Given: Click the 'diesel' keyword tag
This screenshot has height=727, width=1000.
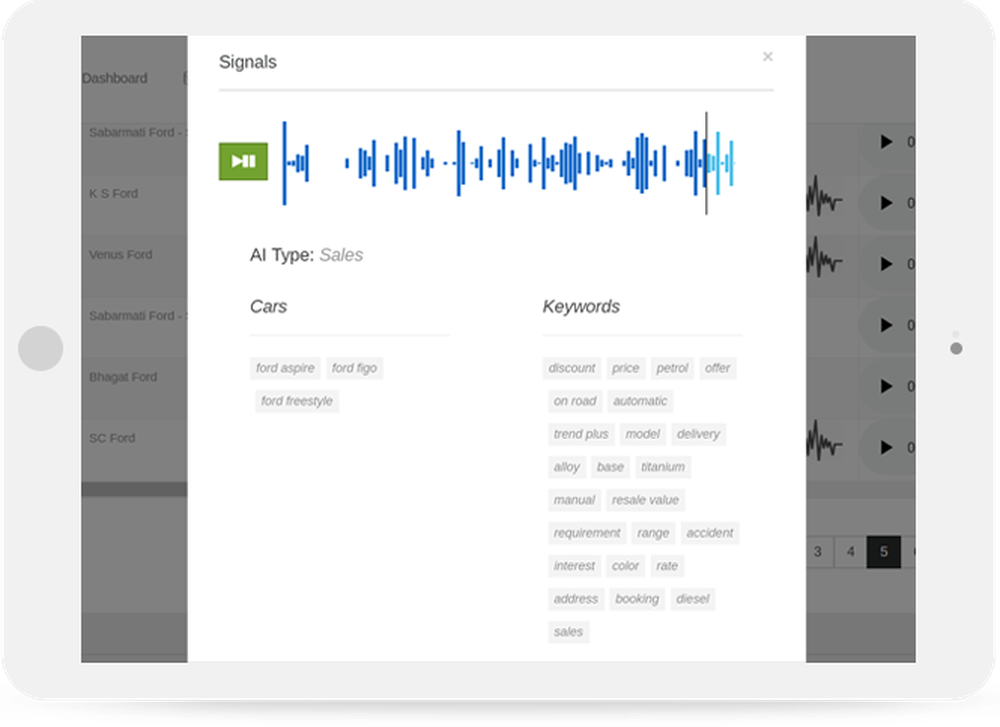Looking at the screenshot, I should point(693,600).
